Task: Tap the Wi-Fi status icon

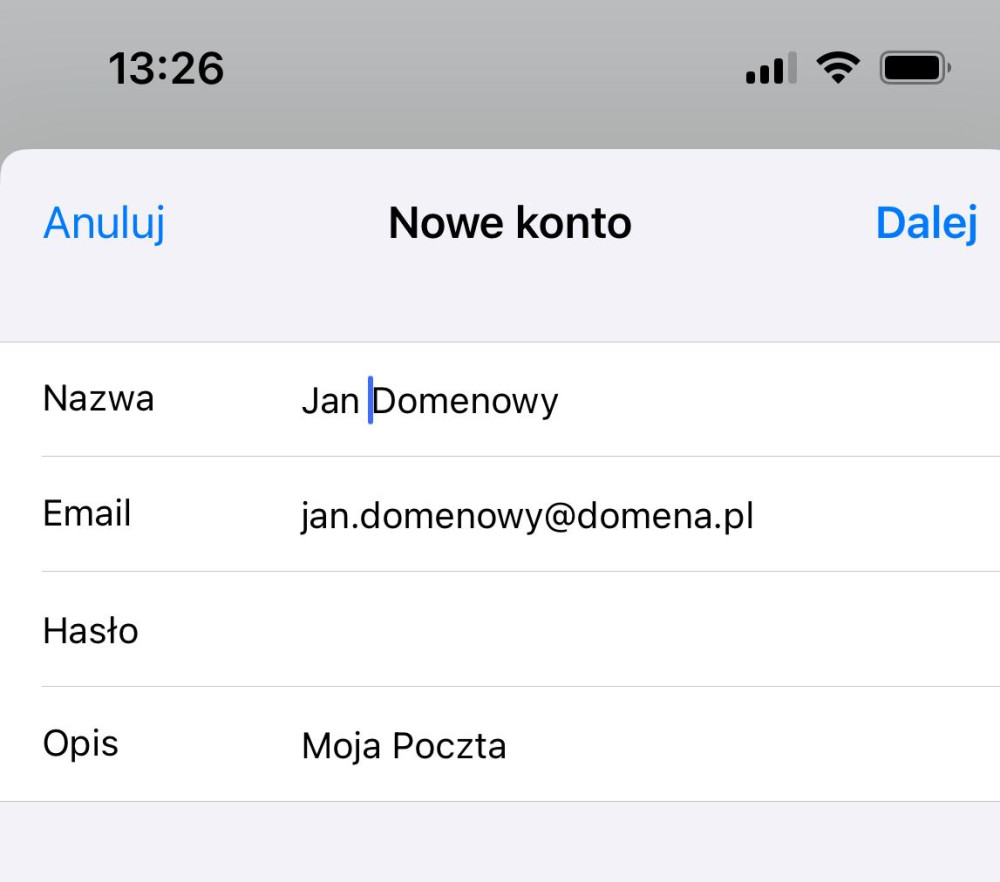Action: click(x=838, y=68)
